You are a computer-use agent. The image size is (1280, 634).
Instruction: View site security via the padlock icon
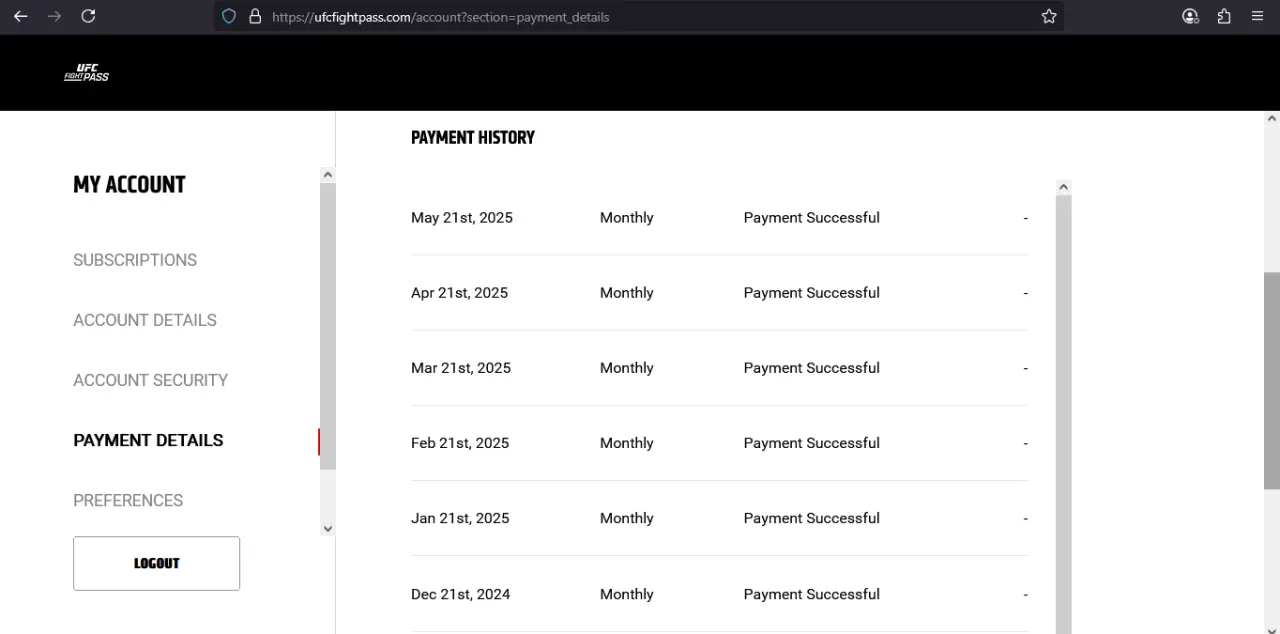pos(255,16)
